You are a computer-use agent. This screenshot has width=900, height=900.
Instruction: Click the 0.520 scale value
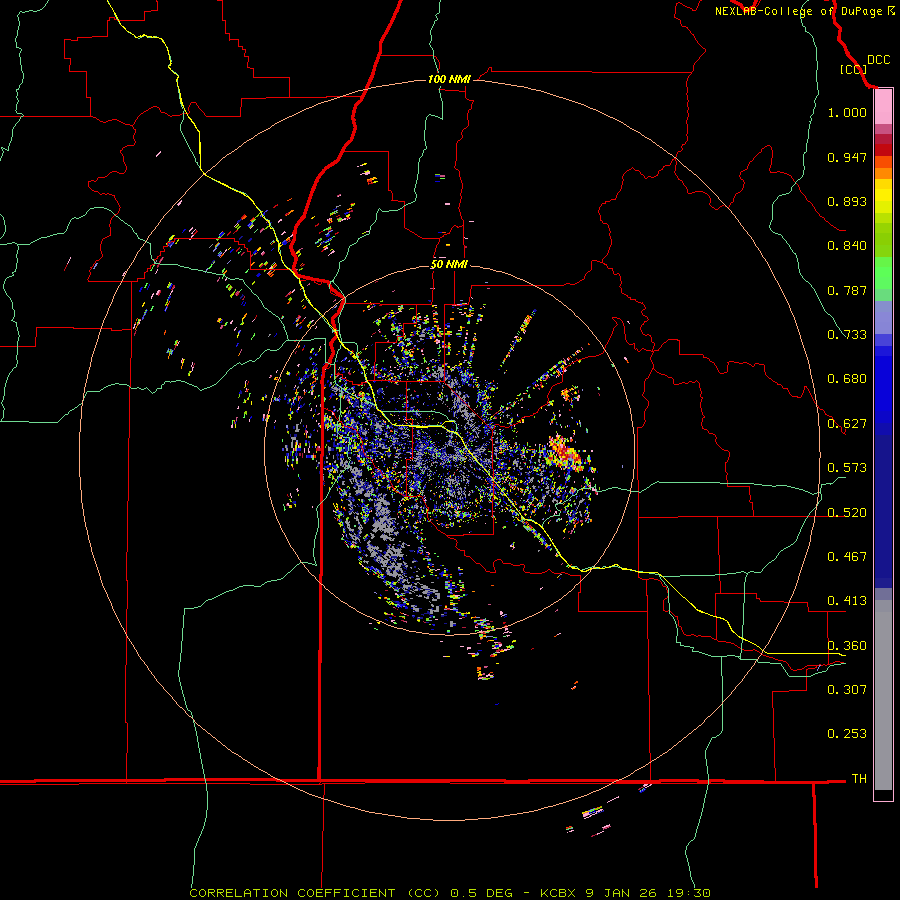pyautogui.click(x=847, y=513)
